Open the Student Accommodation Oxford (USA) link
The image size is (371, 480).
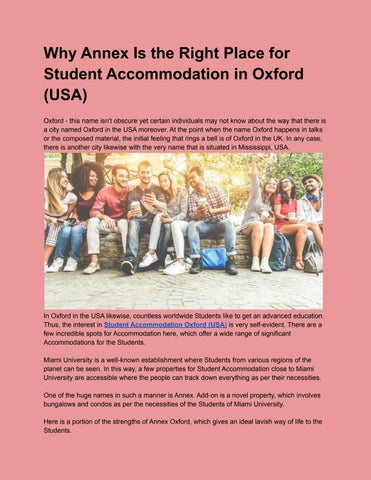[165, 325]
